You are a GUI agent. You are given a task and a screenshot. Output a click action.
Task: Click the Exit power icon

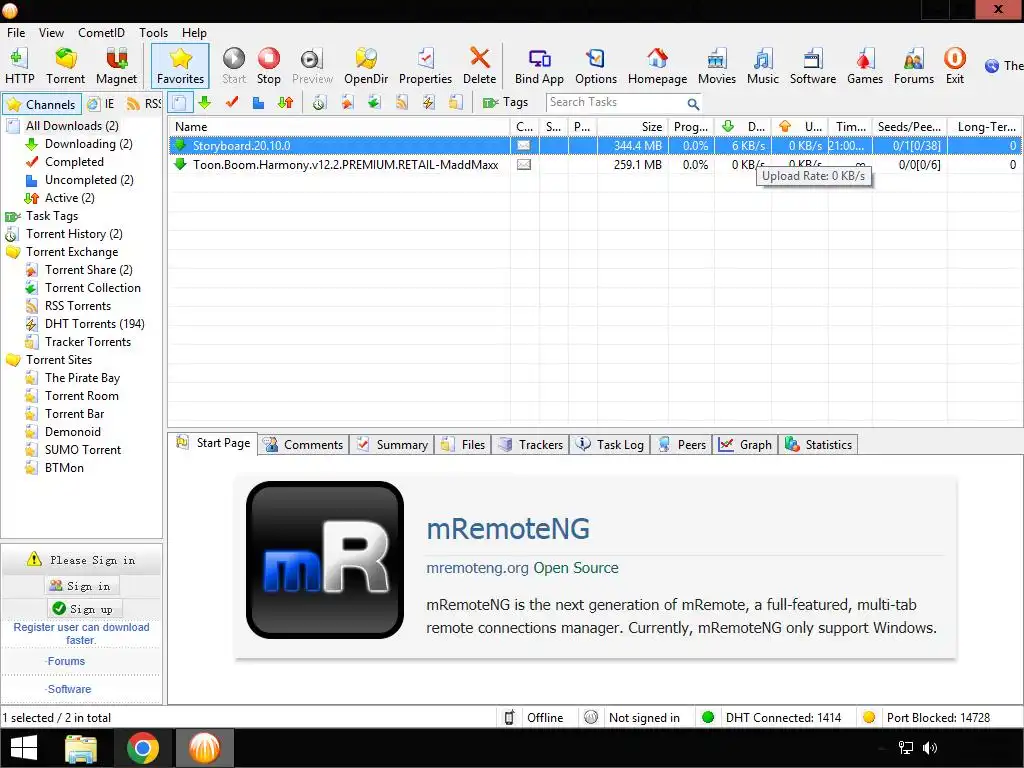click(955, 66)
